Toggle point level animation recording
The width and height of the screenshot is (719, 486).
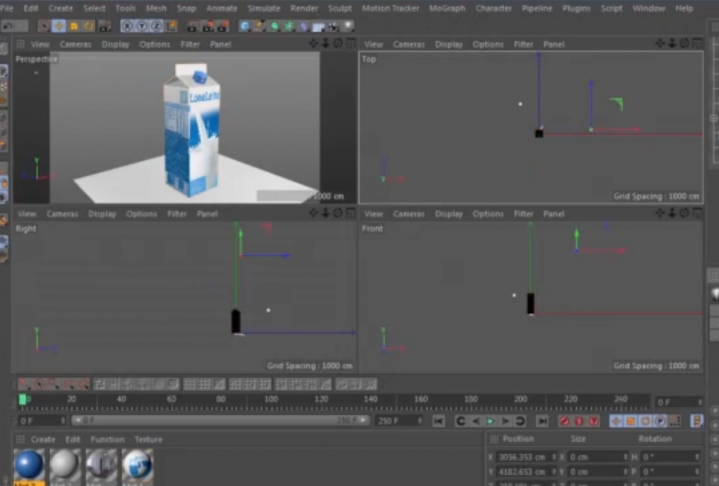click(x=675, y=421)
